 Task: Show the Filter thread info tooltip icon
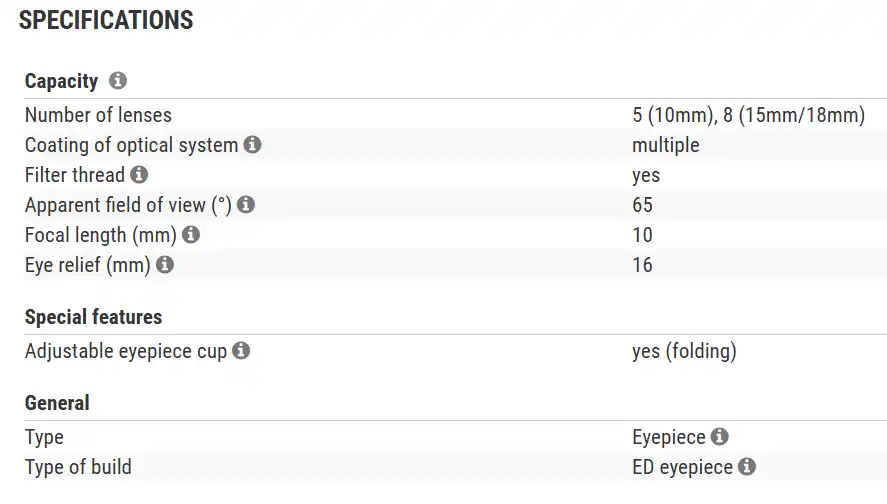click(139, 175)
